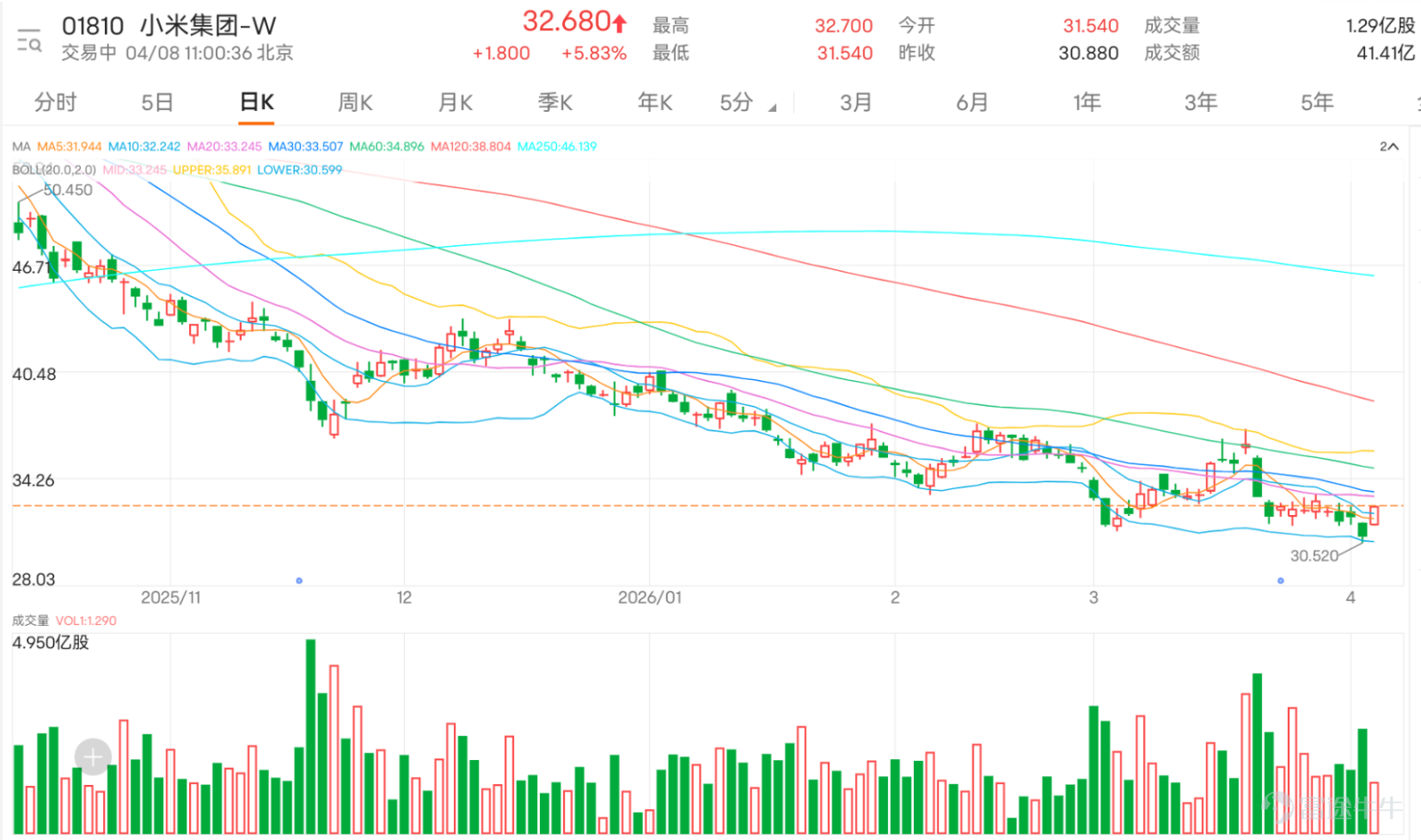Click the LOWER:30.599 Bollinger value
Image resolution: width=1421 pixels, height=840 pixels.
(x=299, y=170)
